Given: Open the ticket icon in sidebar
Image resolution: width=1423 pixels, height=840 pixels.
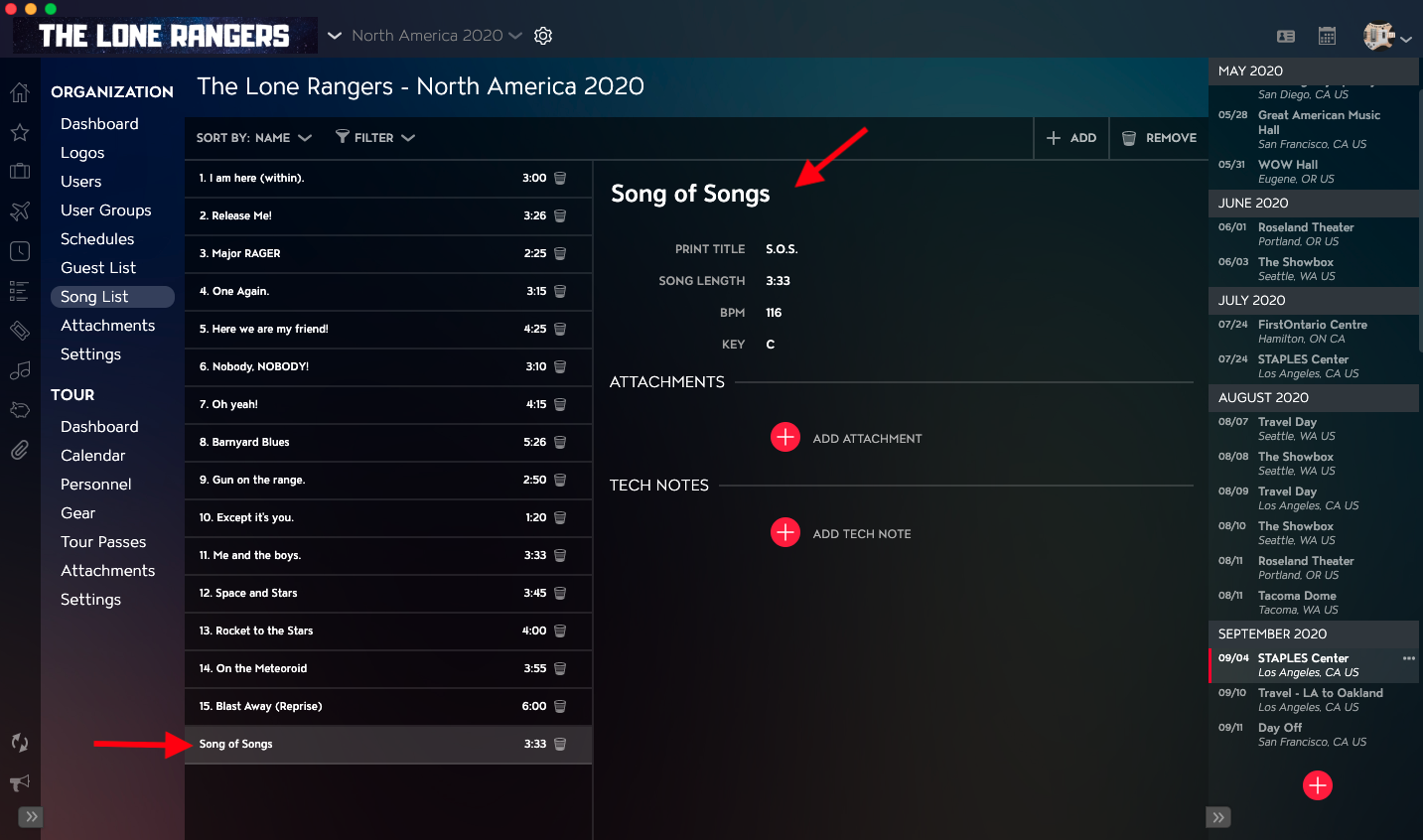Looking at the screenshot, I should pos(20,331).
